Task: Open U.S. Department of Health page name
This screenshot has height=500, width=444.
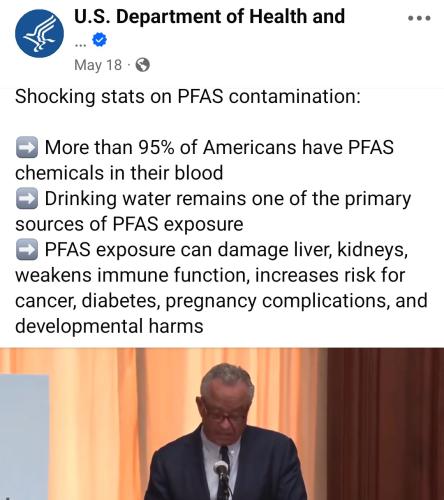Action: 209,16
